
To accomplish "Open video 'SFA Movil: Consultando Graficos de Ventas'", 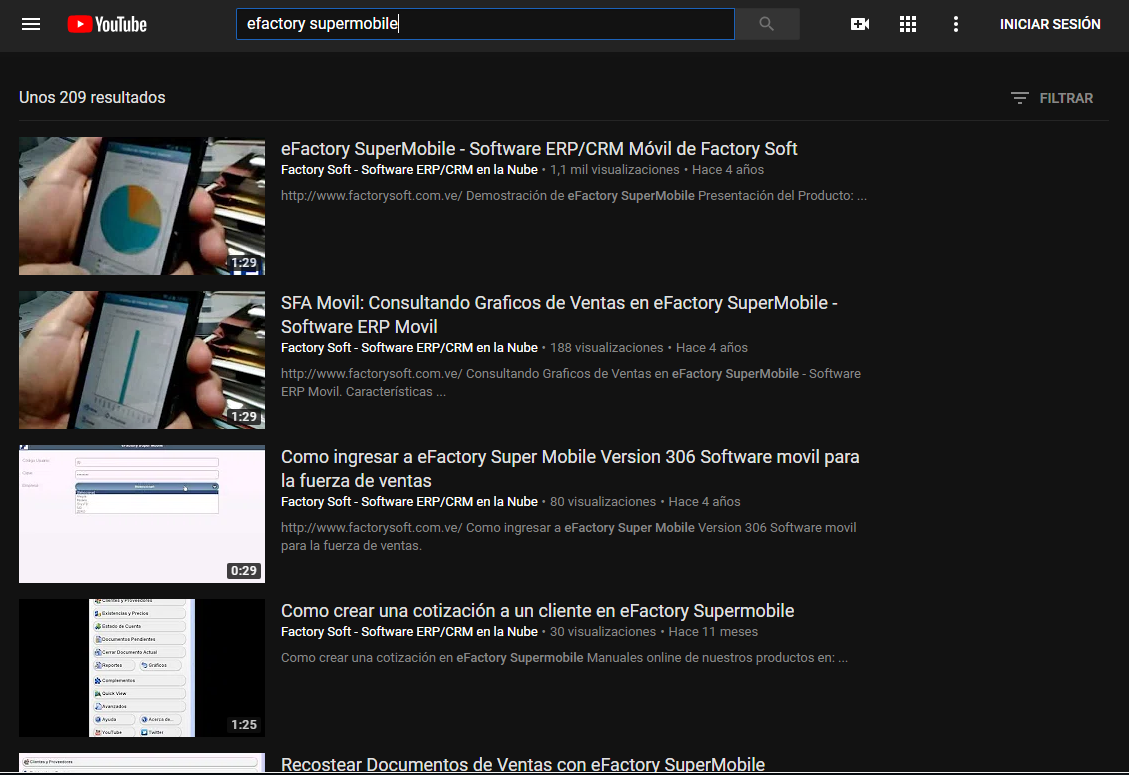I will [559, 315].
